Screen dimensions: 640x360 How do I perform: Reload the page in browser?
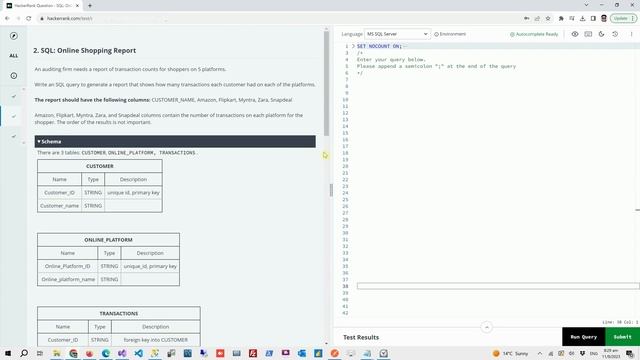(29, 18)
